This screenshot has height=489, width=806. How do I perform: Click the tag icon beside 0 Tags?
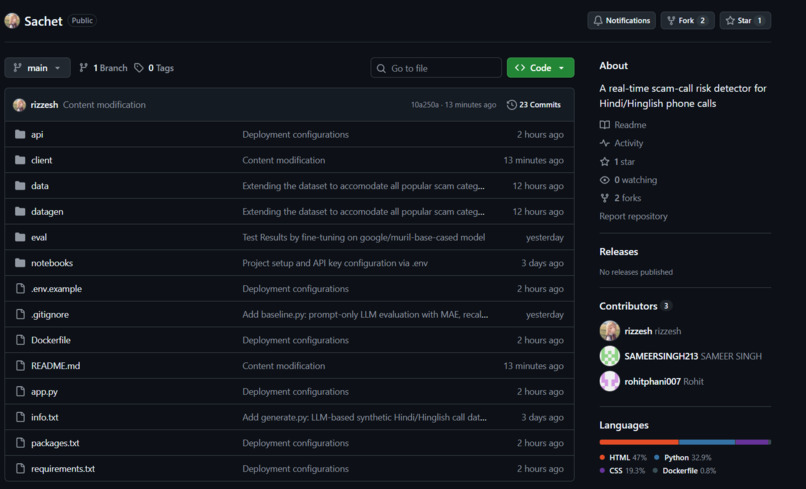click(139, 68)
